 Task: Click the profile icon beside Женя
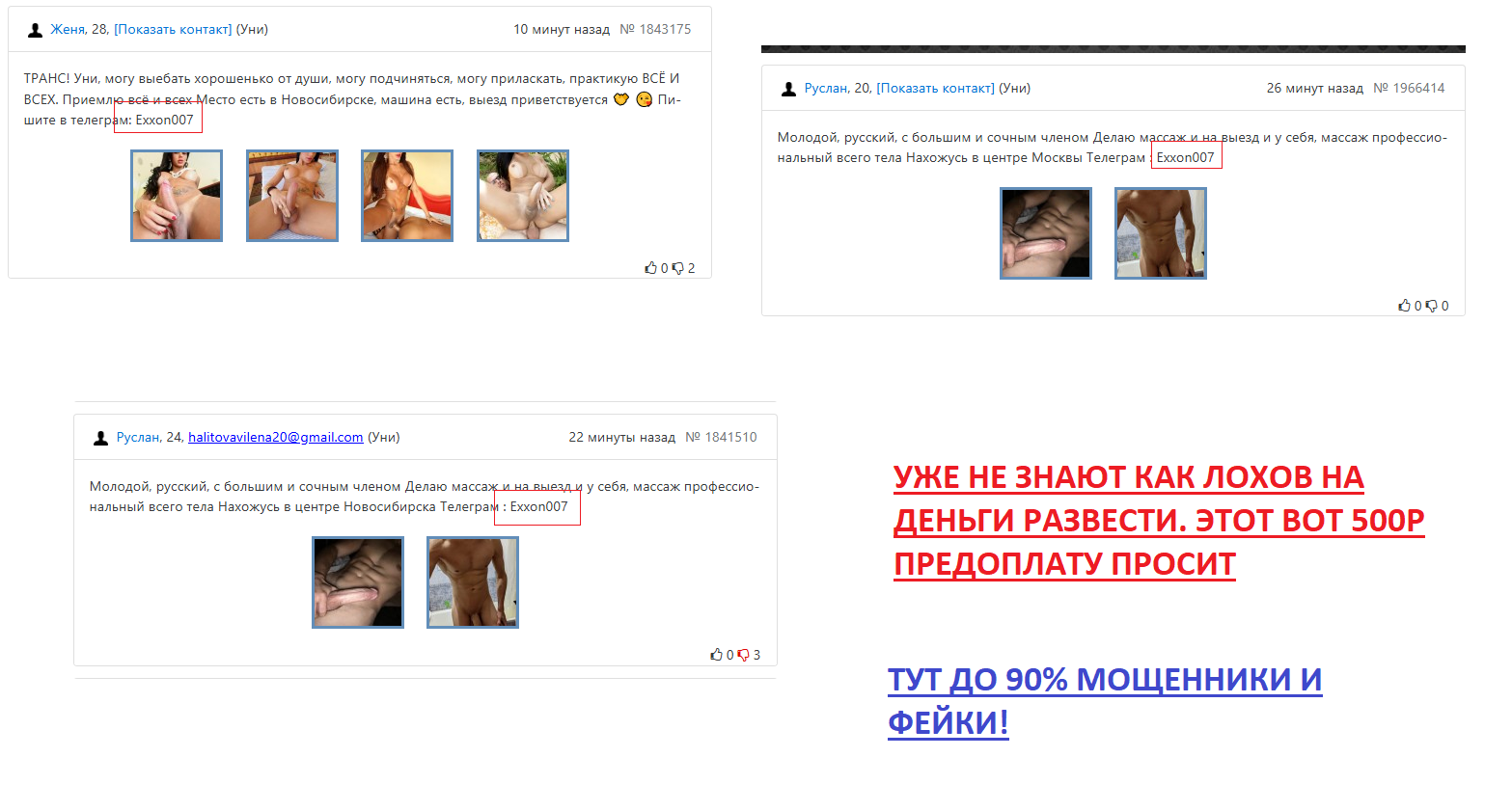click(x=35, y=30)
